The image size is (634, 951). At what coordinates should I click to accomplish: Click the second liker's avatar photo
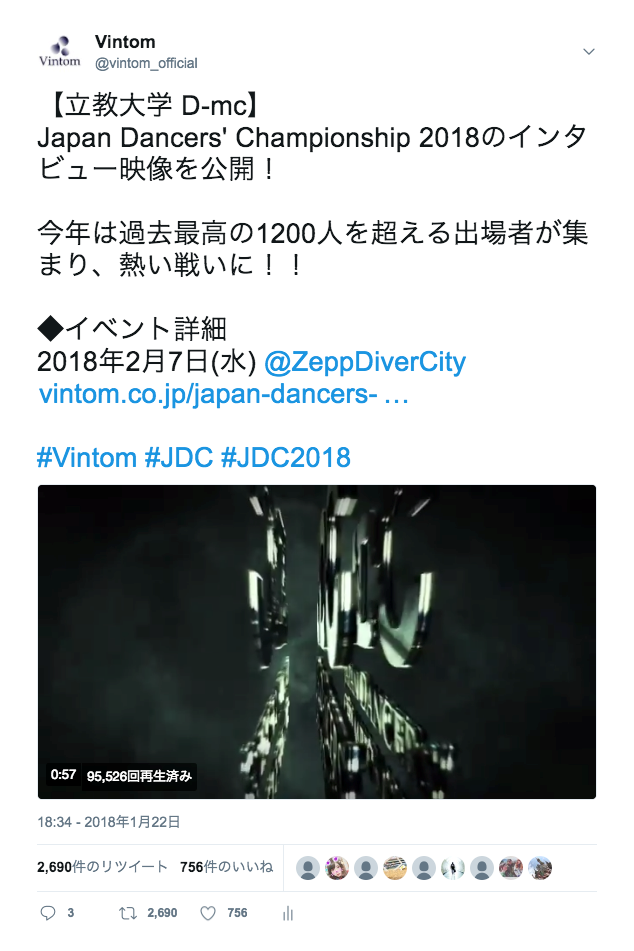(x=337, y=868)
